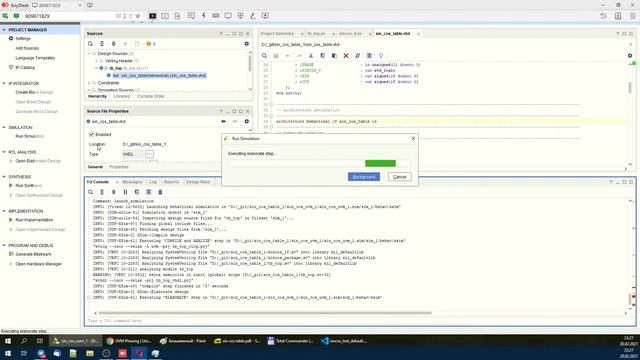Screen dimensions: 640x360
Task: Expand the Verilog Header tree node
Action: 96,61
